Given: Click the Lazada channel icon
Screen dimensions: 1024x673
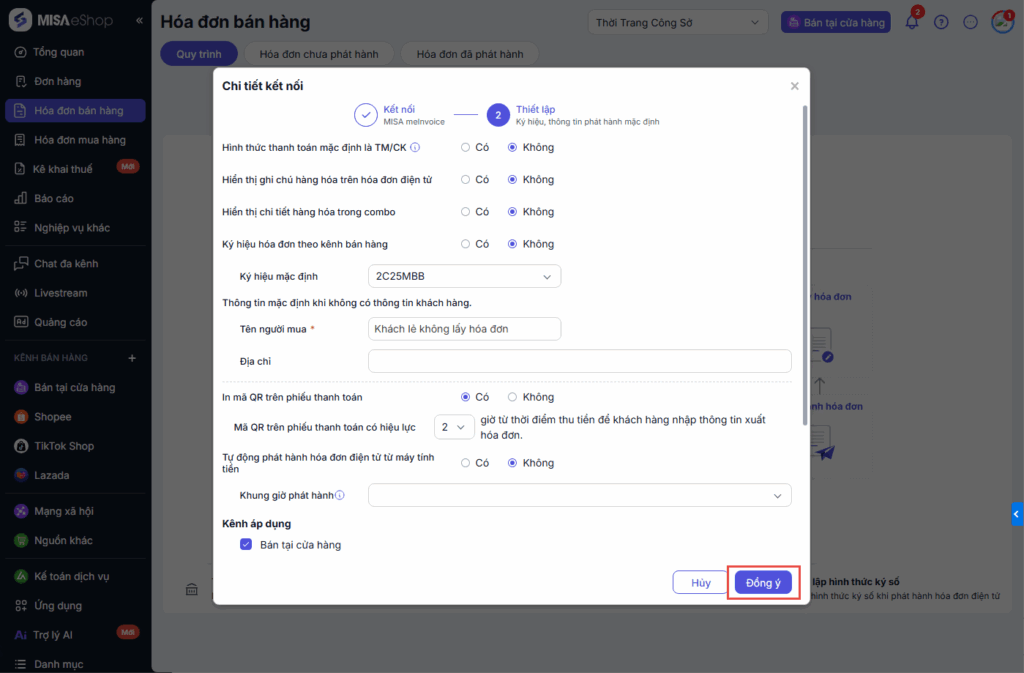Looking at the screenshot, I should pyautogui.click(x=21, y=475).
